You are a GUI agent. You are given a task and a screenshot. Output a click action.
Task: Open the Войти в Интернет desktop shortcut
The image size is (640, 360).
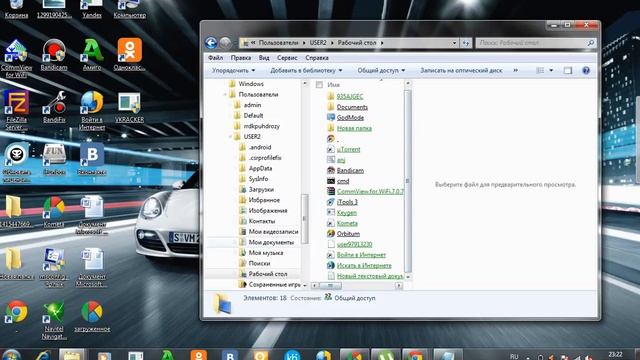[x=92, y=110]
